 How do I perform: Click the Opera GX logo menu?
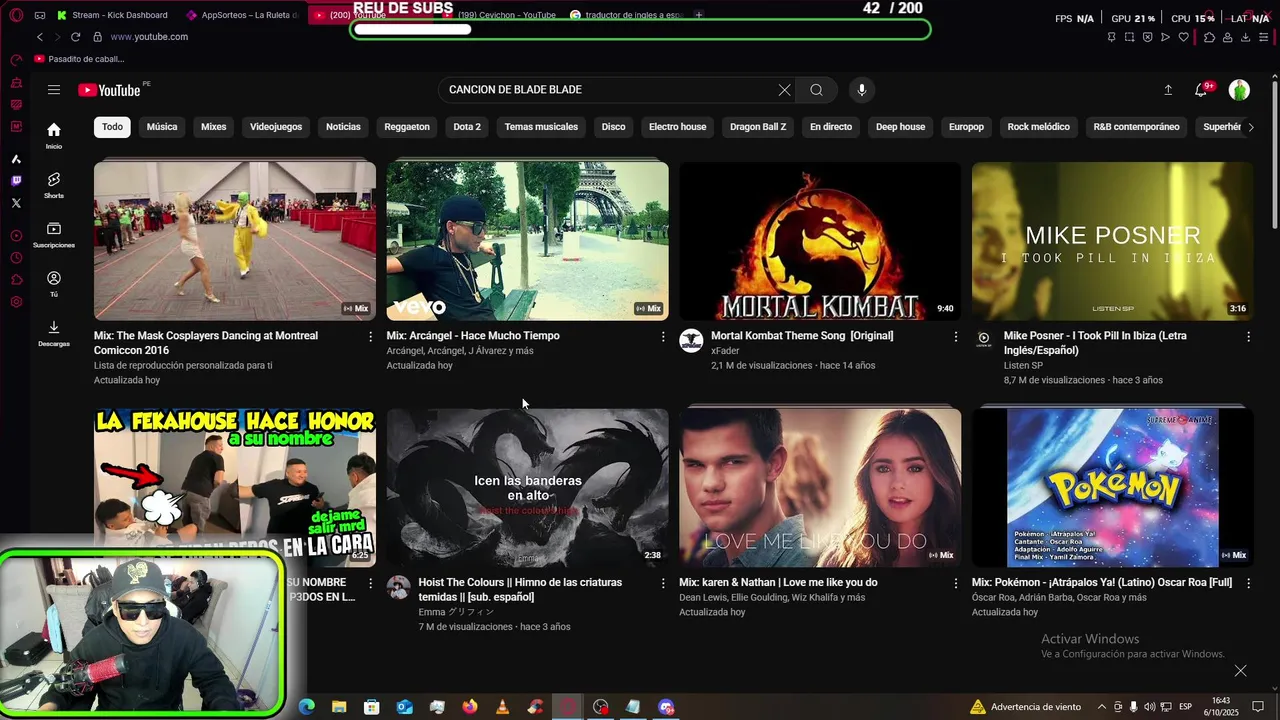pos(16,15)
